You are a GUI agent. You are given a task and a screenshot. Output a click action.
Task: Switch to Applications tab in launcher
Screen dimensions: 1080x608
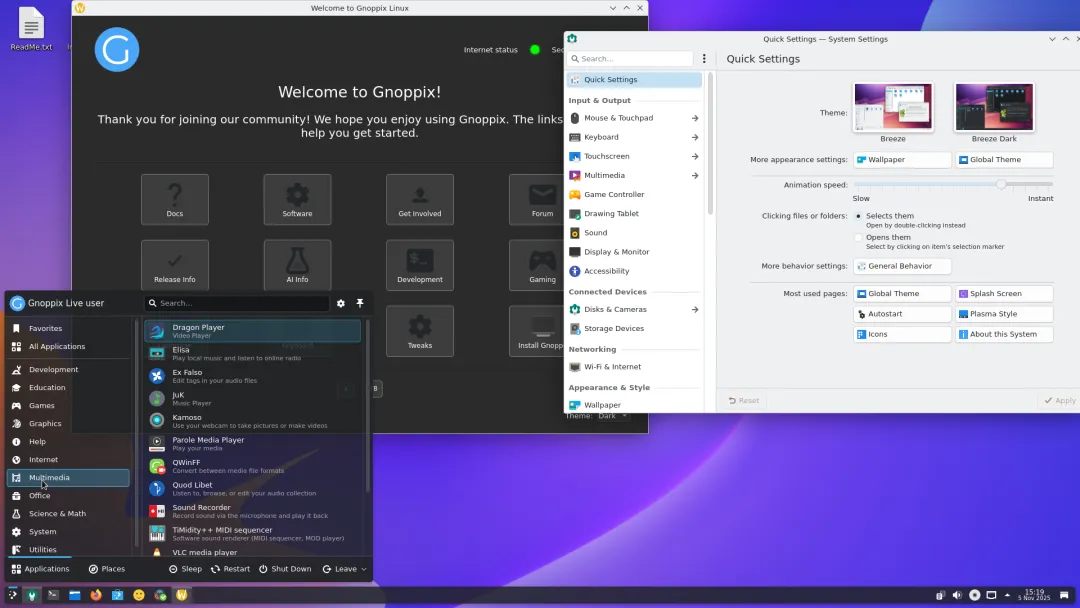(40, 569)
